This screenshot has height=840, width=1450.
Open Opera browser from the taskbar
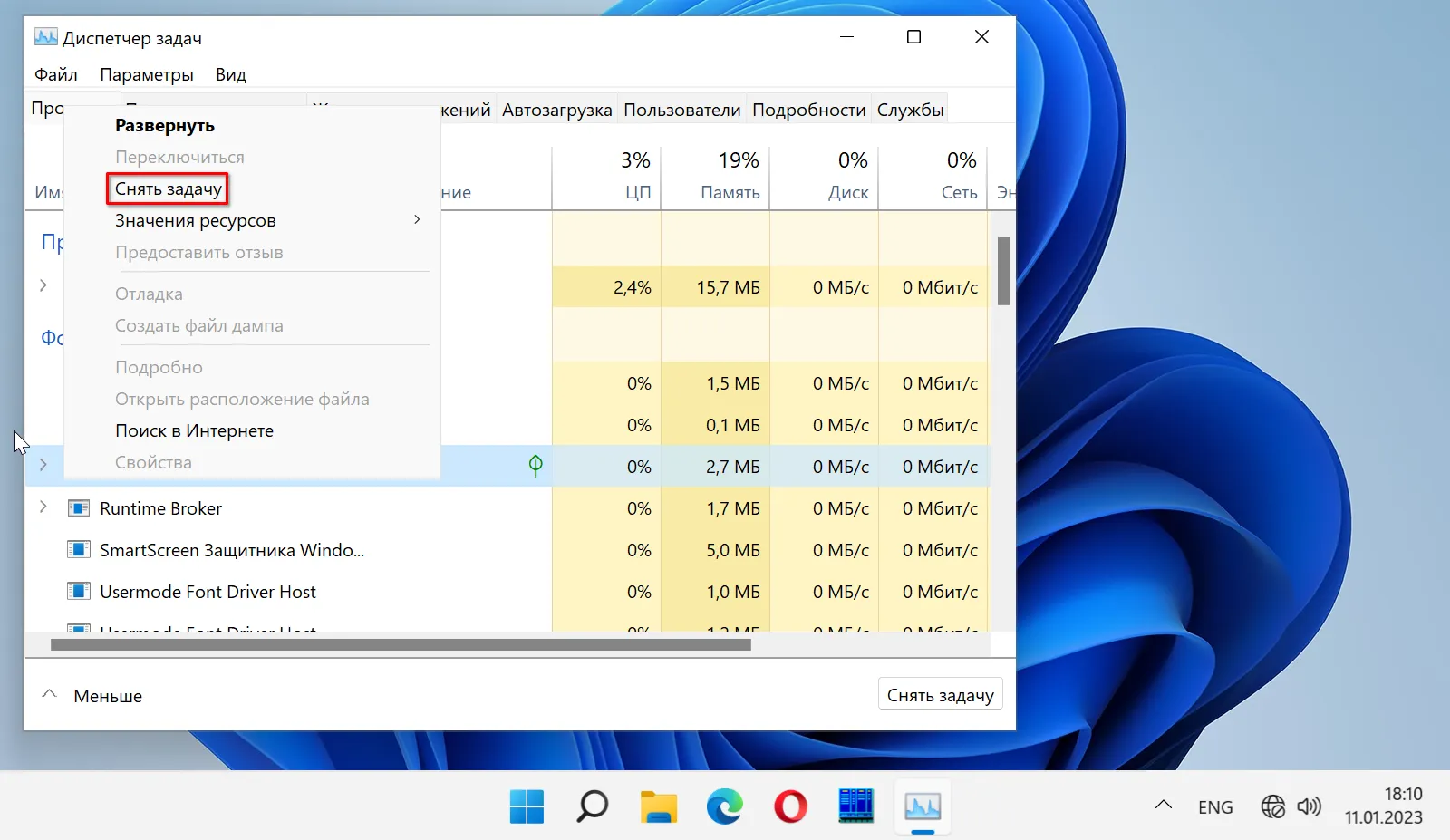point(790,806)
